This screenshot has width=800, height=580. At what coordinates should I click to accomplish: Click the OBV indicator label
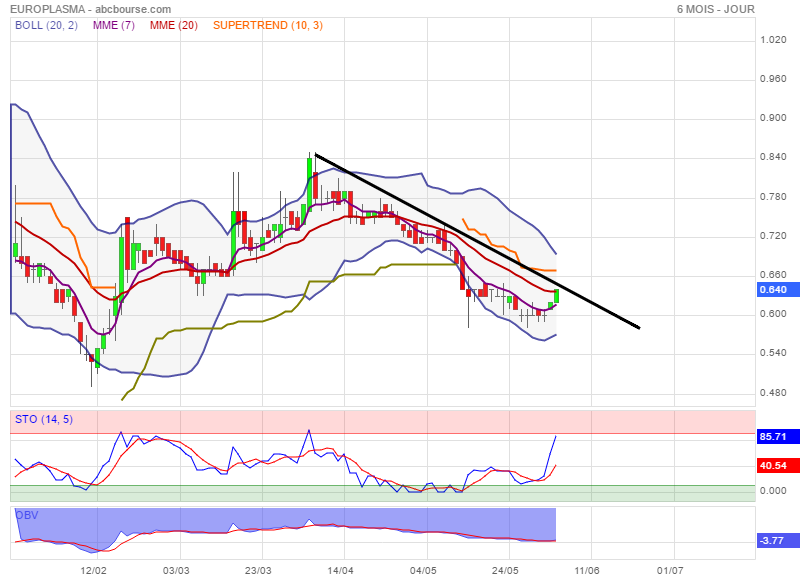point(27,515)
